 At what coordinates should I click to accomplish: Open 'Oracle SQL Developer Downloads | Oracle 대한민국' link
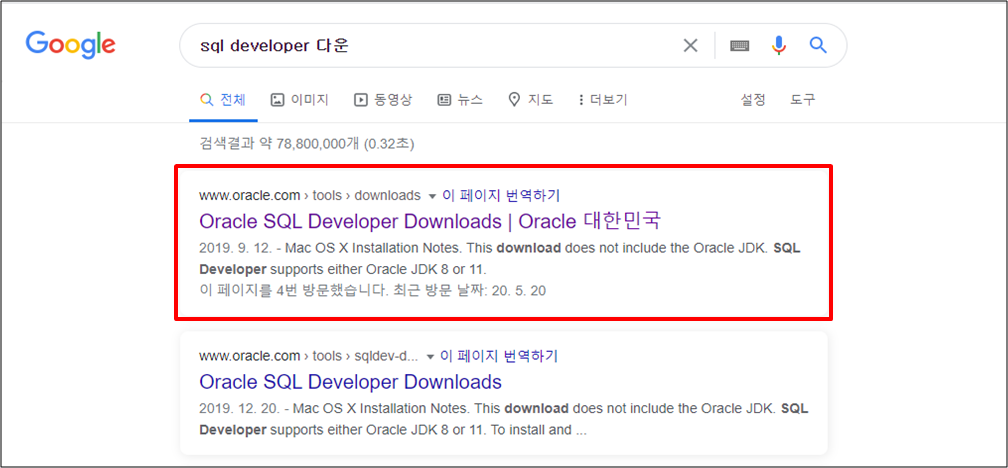430,221
